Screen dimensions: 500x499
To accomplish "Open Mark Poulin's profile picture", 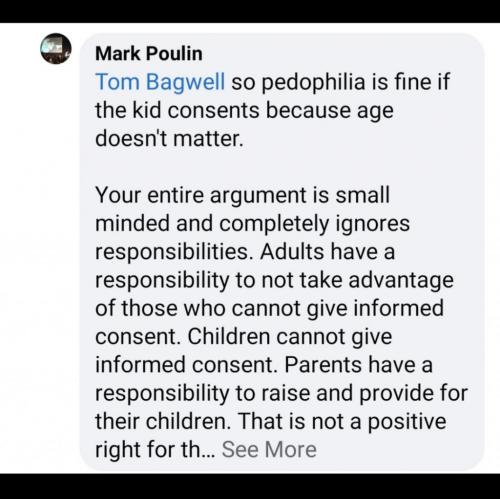I will tap(56, 48).
